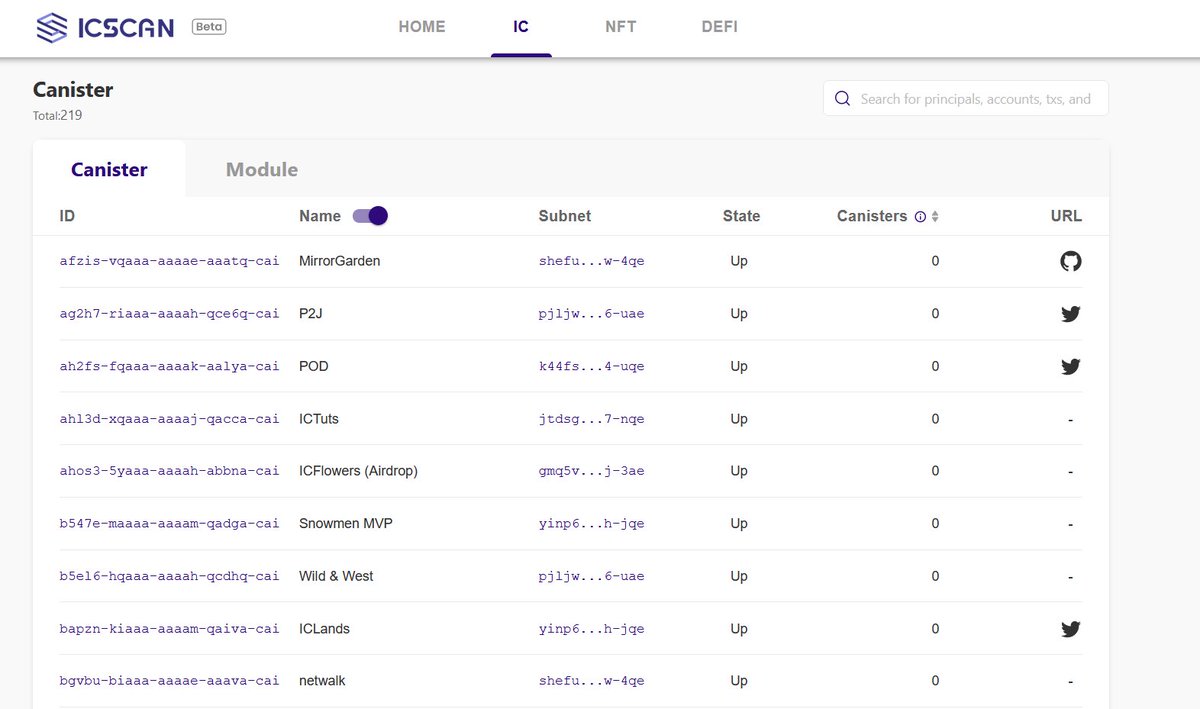This screenshot has width=1200, height=709.
Task: Click the ID column header
Action: point(67,216)
